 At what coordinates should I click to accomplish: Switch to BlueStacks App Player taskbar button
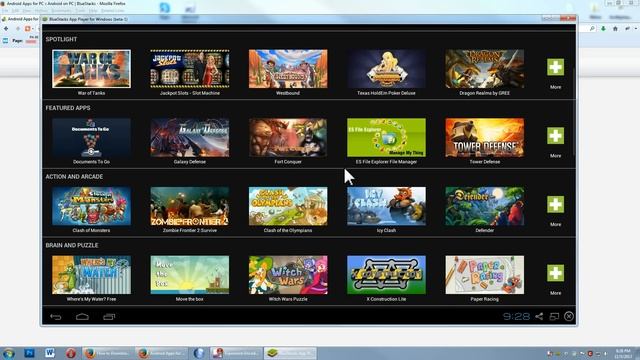click(290, 353)
